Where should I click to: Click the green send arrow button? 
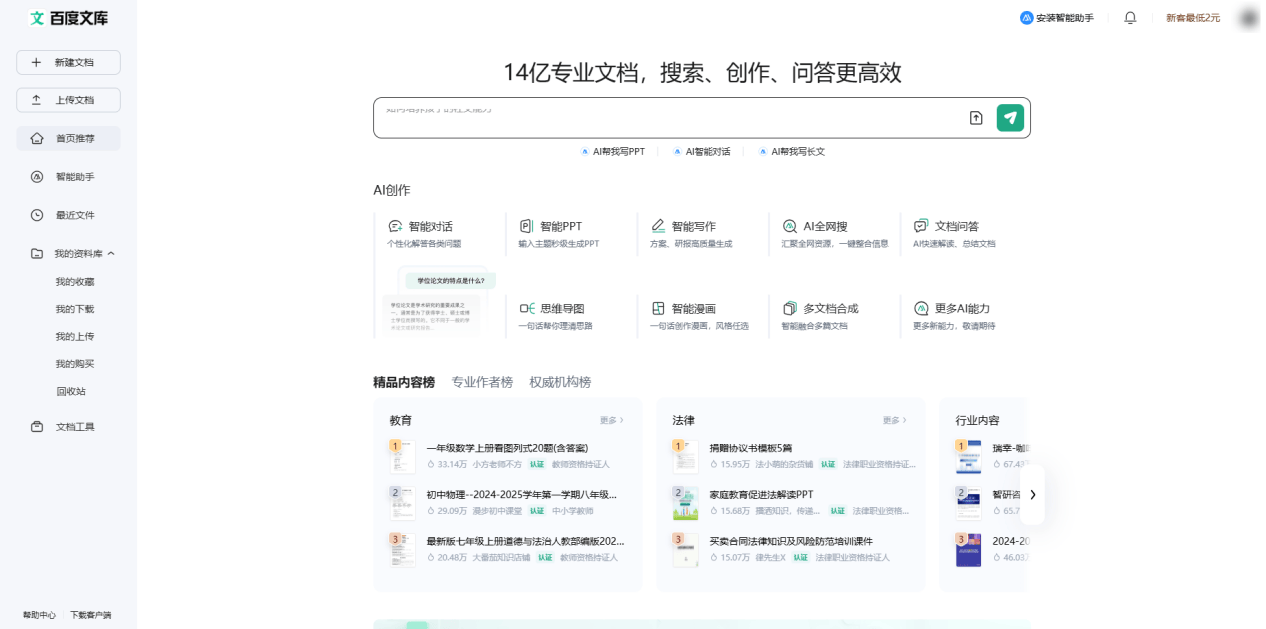coord(1010,118)
